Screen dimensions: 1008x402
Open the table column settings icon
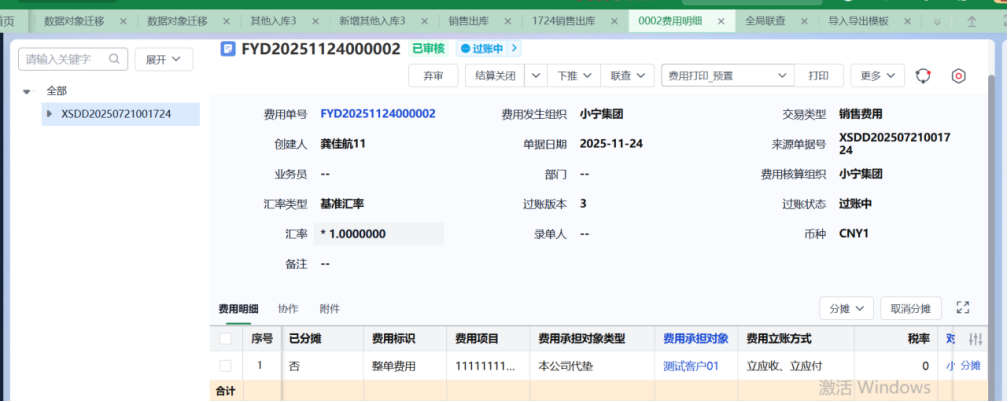point(976,339)
